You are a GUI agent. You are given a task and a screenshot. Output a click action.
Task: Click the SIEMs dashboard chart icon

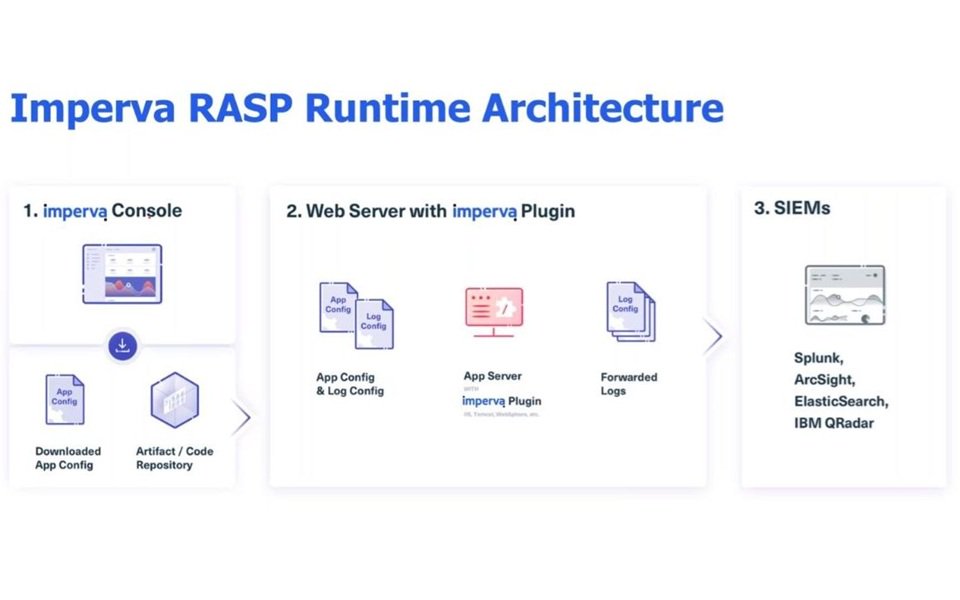(x=844, y=295)
